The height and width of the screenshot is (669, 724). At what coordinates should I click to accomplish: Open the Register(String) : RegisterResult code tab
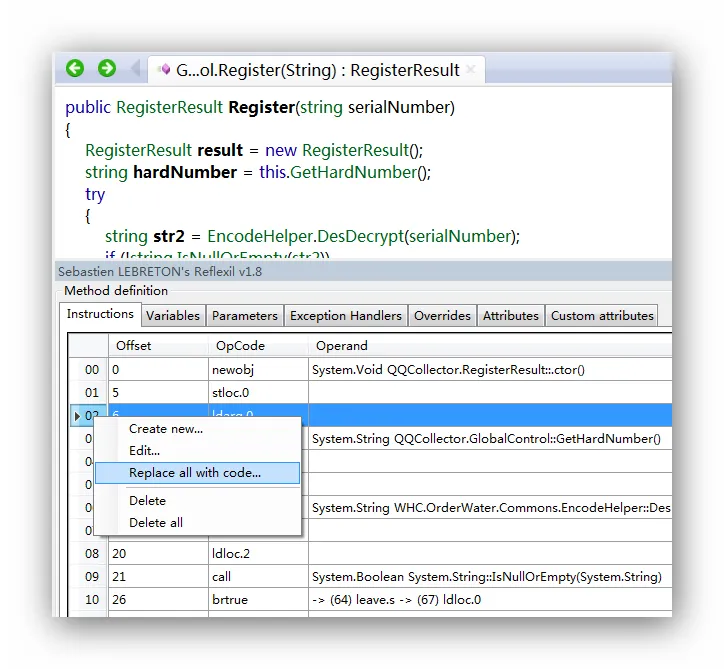[317, 70]
